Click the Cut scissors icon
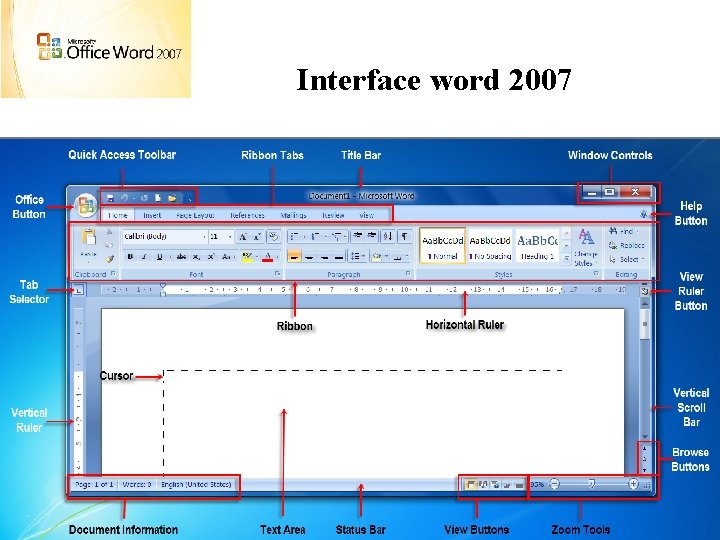The image size is (720, 540). point(109,232)
